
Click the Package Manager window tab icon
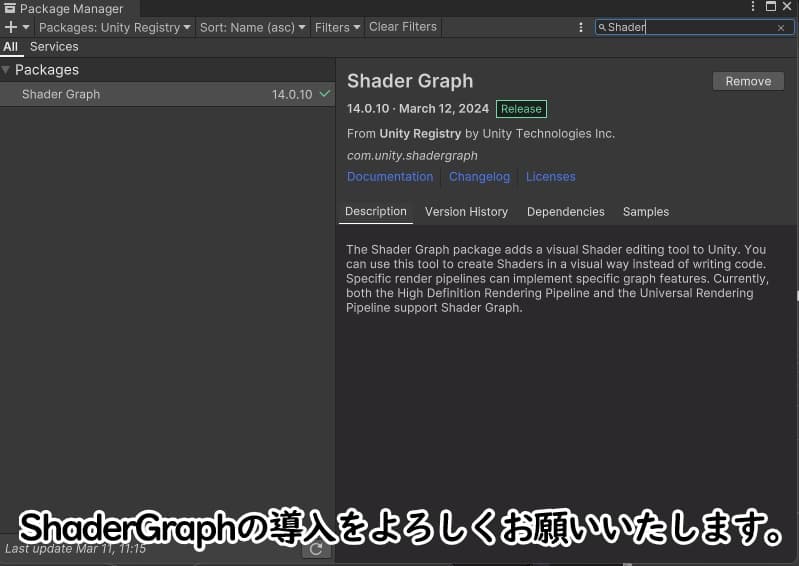(10, 8)
